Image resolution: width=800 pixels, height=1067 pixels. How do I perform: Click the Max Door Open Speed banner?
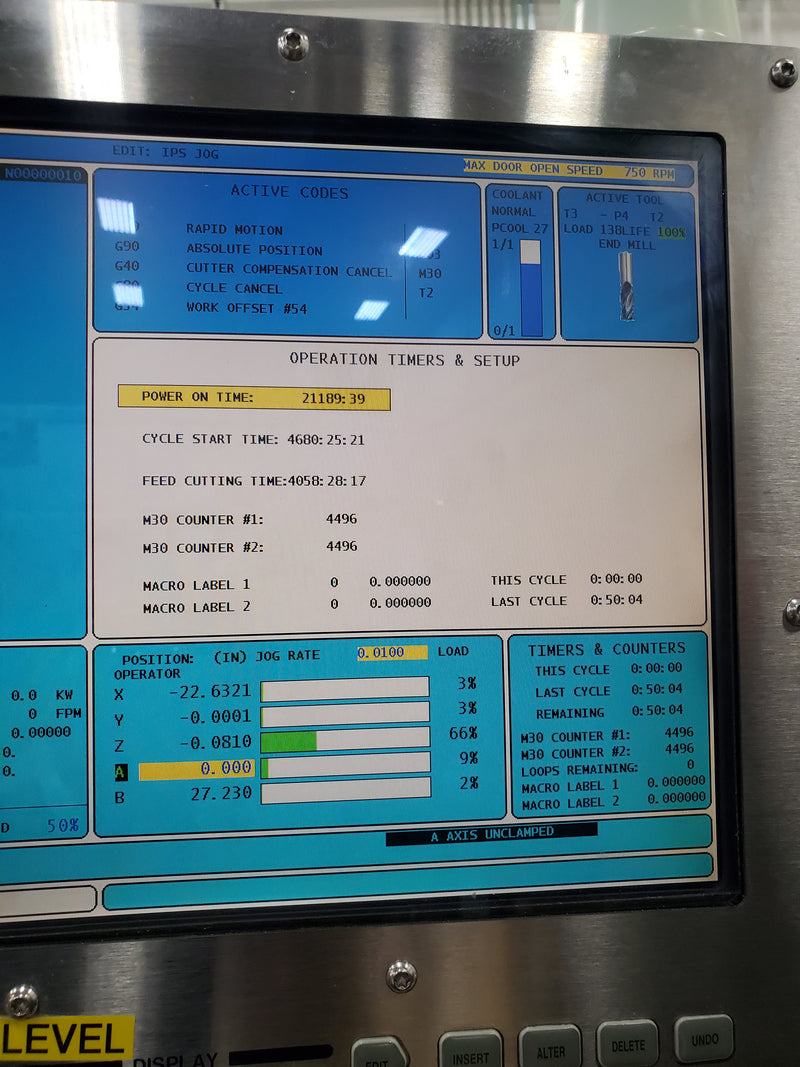pyautogui.click(x=569, y=170)
